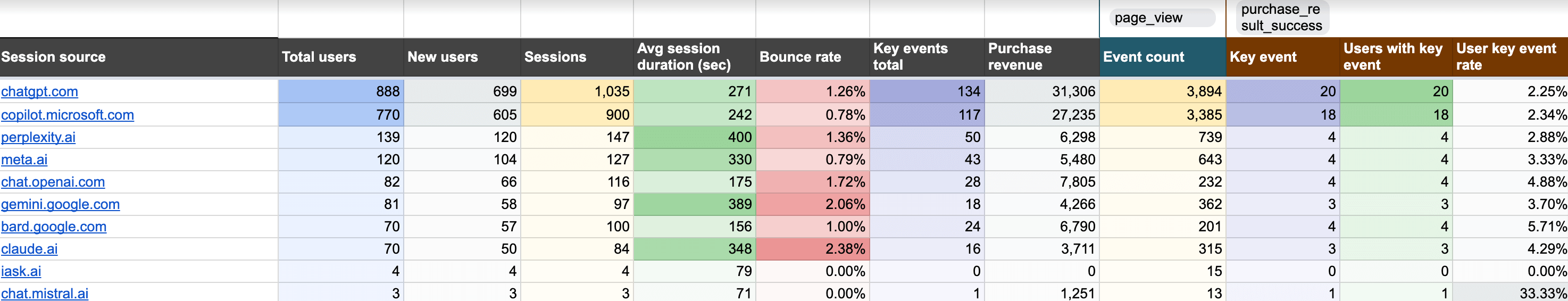
Task: Select iask.ai avg session duration 79
Action: click(x=695, y=271)
